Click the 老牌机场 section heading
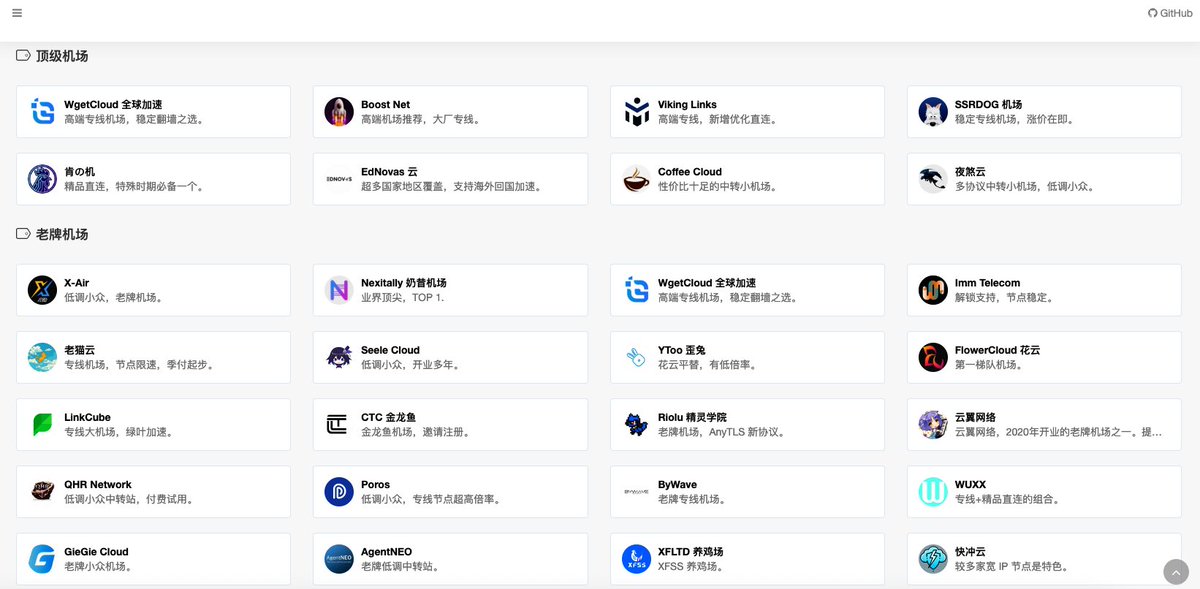Image resolution: width=1200 pixels, height=589 pixels. pos(62,234)
